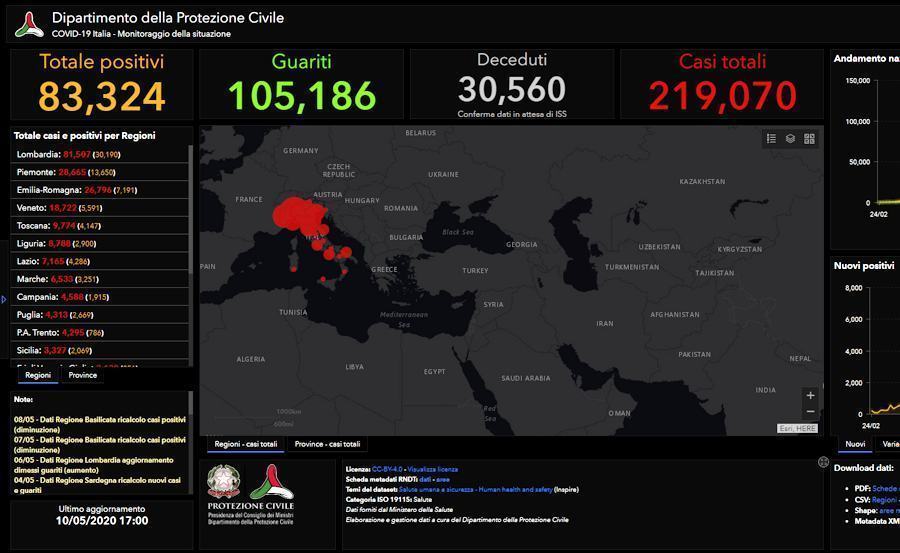Click the large red Lombardia circle on map
900x553 pixels.
click(294, 214)
